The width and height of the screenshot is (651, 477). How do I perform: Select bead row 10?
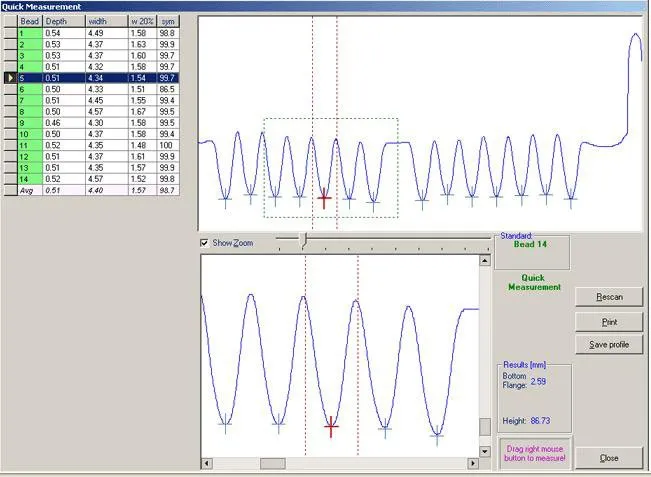point(91,134)
